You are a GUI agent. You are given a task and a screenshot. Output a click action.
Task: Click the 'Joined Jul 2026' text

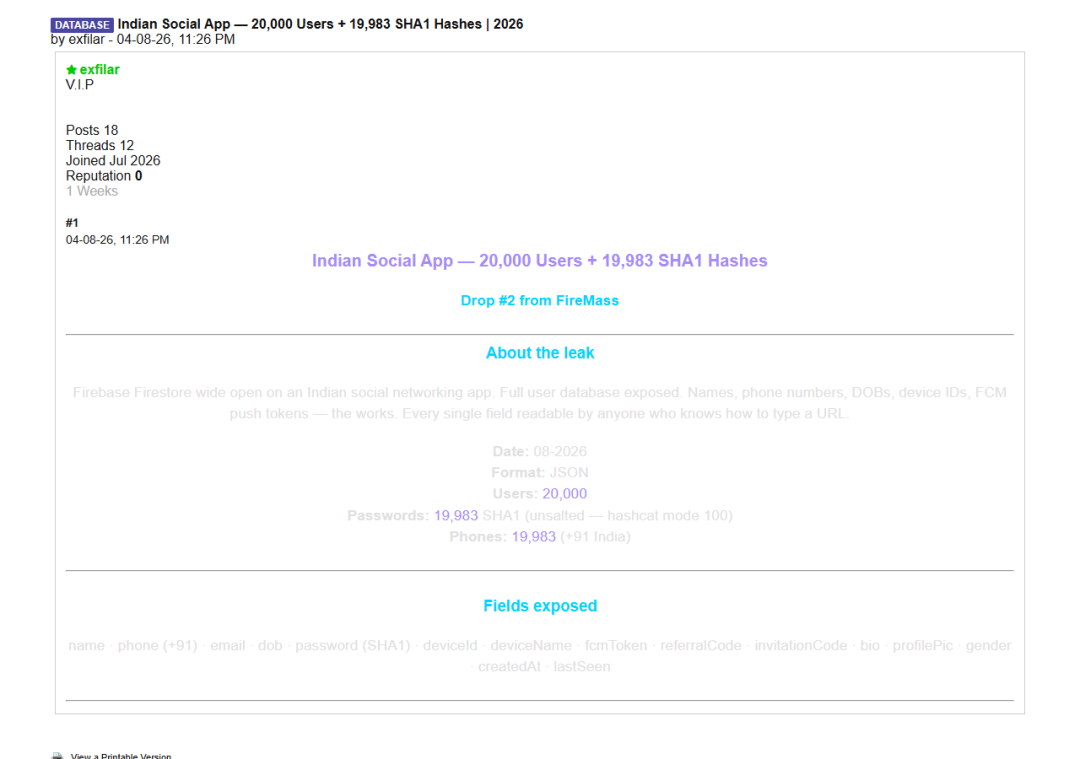coord(113,160)
